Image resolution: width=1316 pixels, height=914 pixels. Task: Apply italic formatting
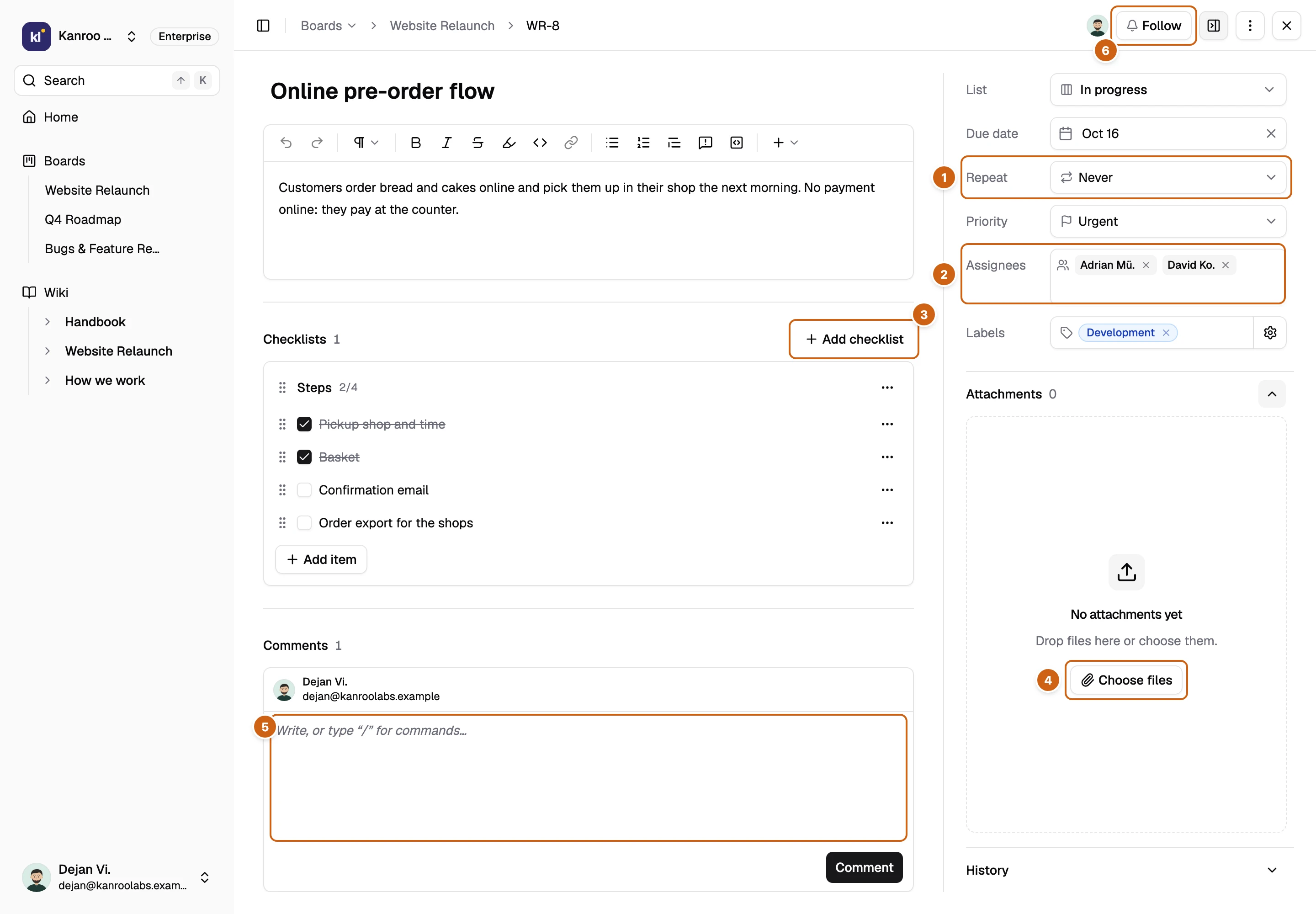447,143
